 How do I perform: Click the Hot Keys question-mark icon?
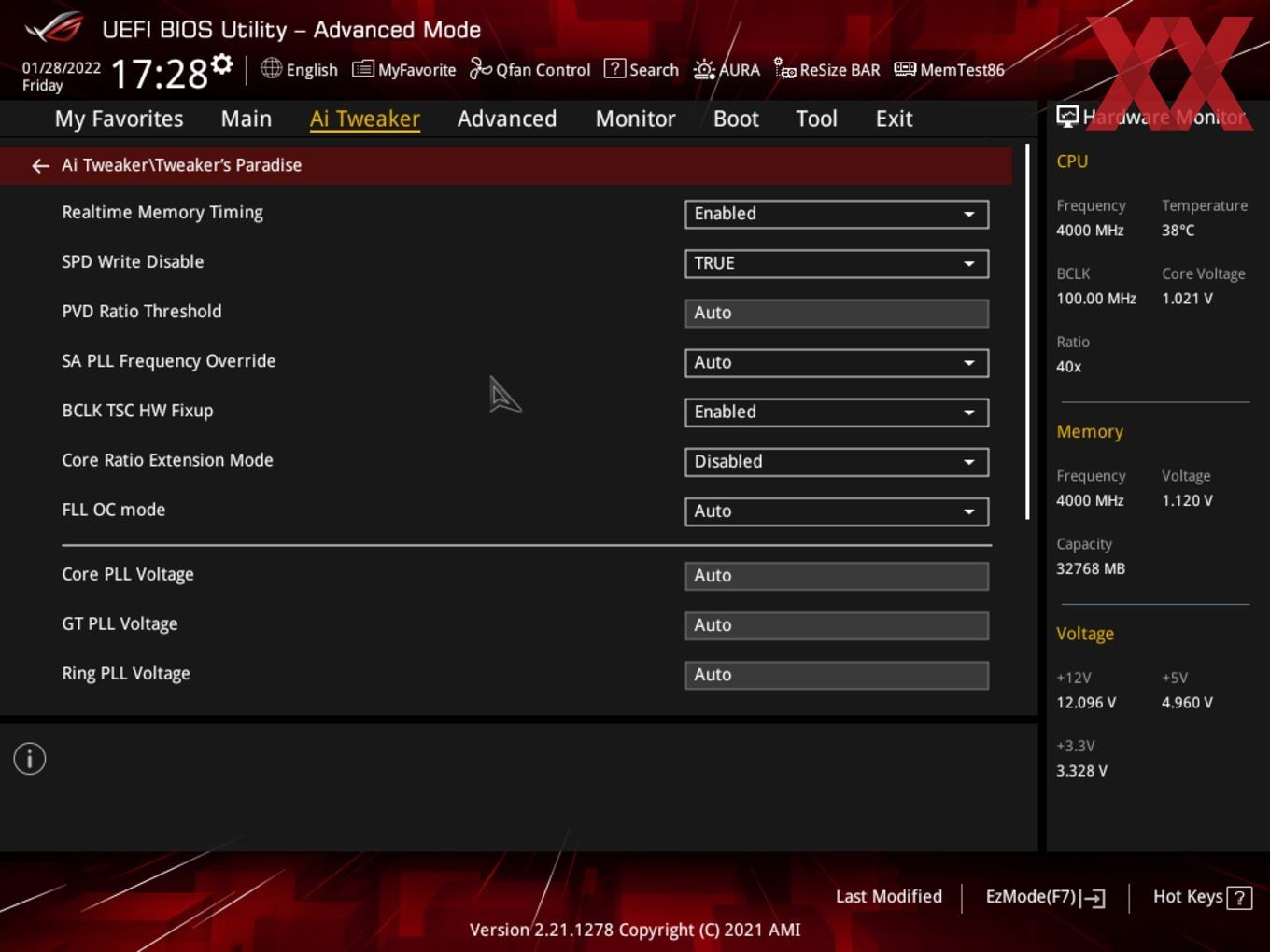tap(1239, 898)
